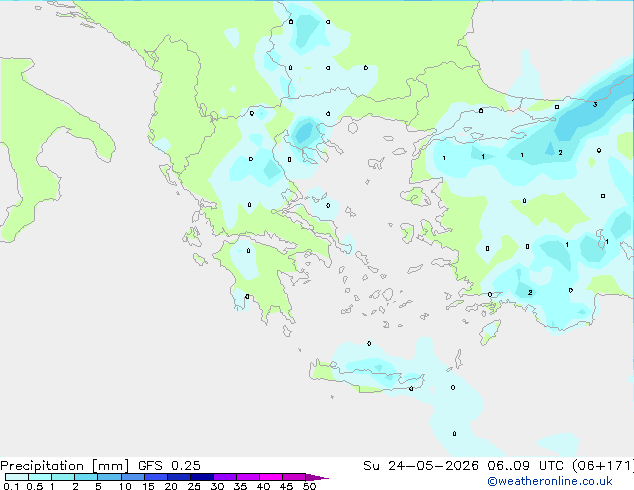Pick the 15–20 mm blue legend box

pos(156,477)
